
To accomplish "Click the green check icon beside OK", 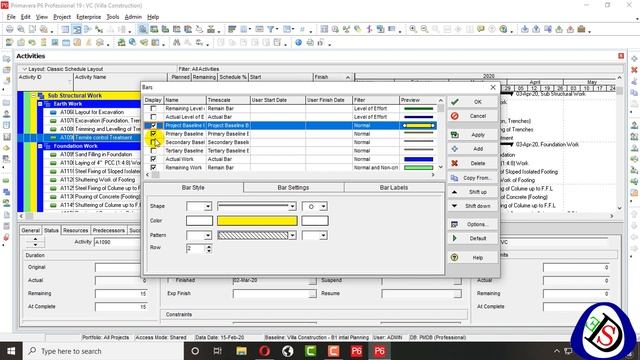I will [454, 102].
